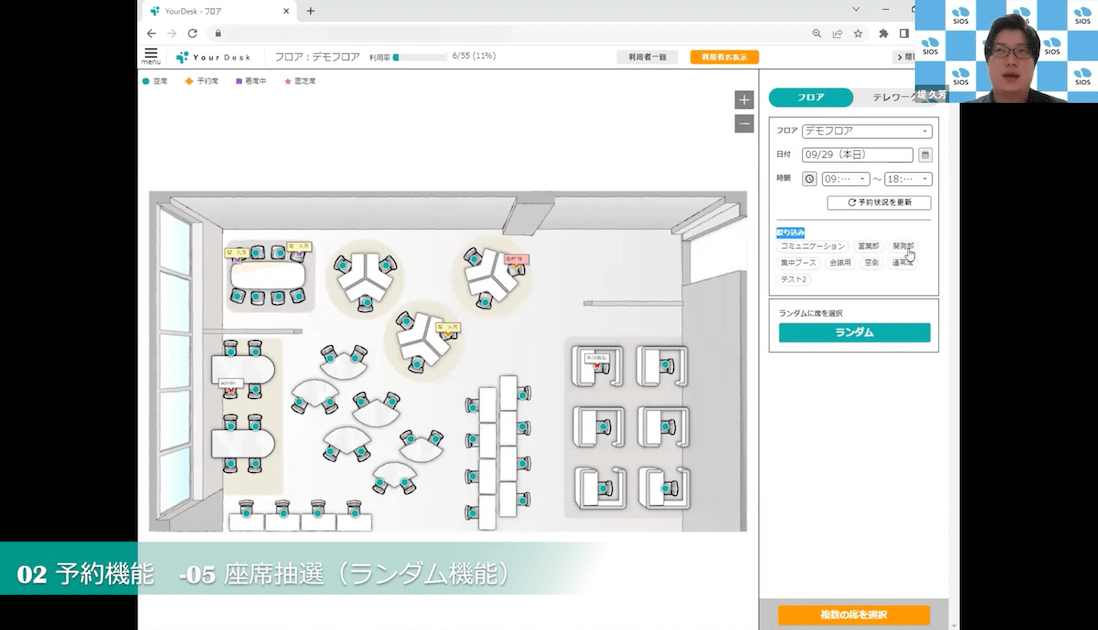This screenshot has height=630, width=1098.
Task: Click the reload icon in the browser toolbar
Action: [x=191, y=33]
